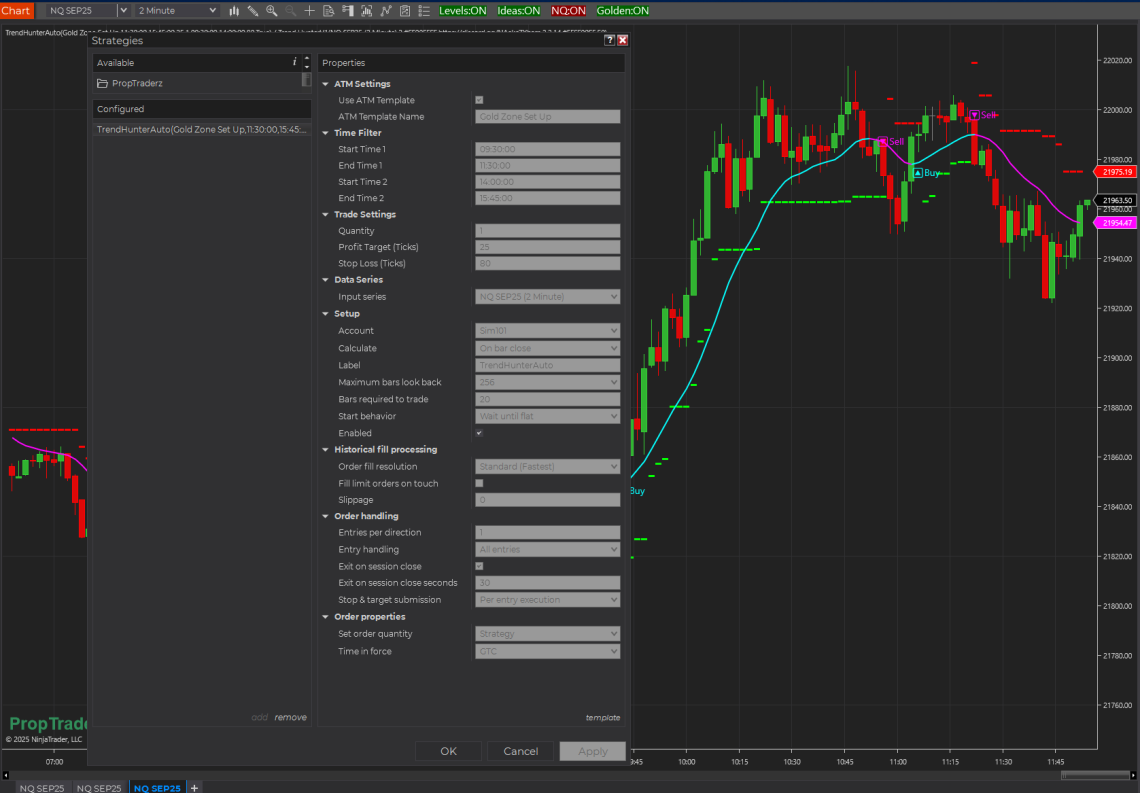Click the greyed zoom out magnifier icon

291,11
